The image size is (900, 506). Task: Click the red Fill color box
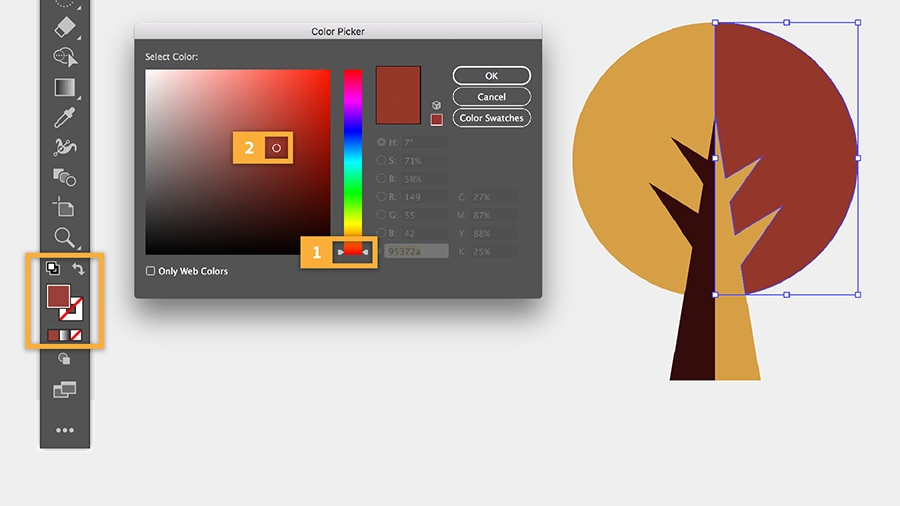(58, 296)
